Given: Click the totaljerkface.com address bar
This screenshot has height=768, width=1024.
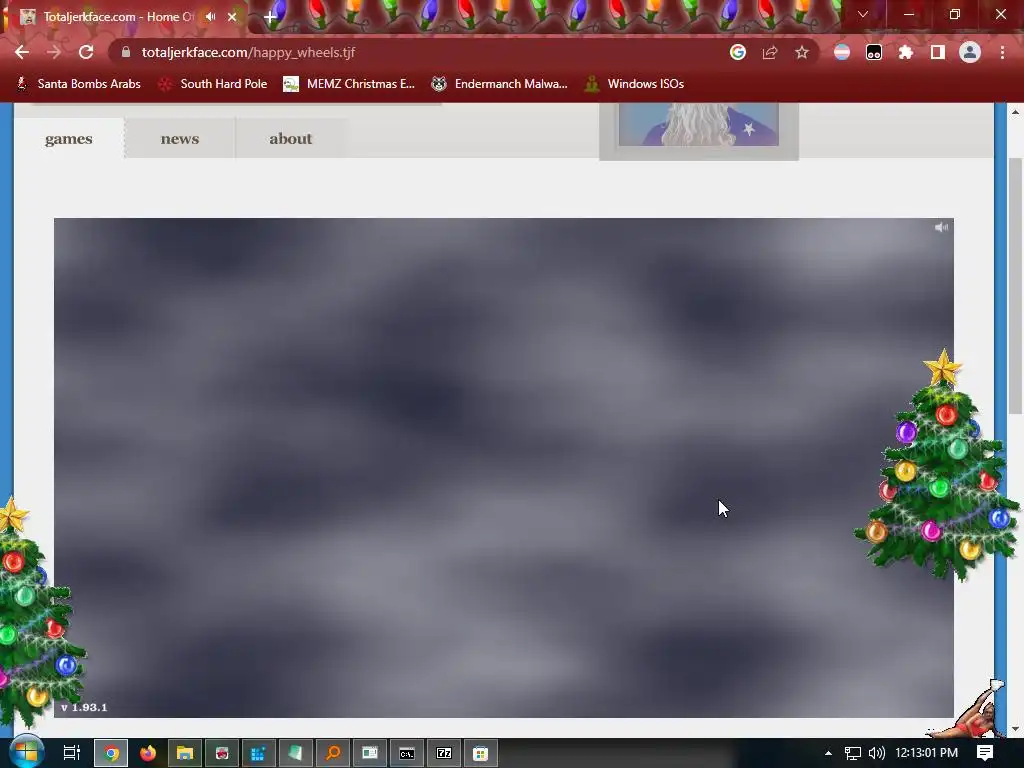Looking at the screenshot, I should click(418, 52).
